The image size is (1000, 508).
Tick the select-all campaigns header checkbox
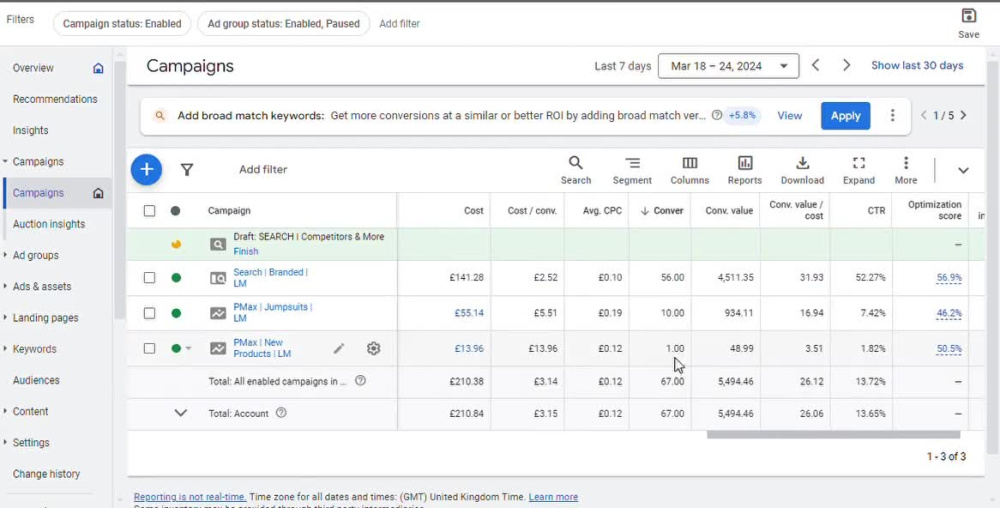(149, 211)
